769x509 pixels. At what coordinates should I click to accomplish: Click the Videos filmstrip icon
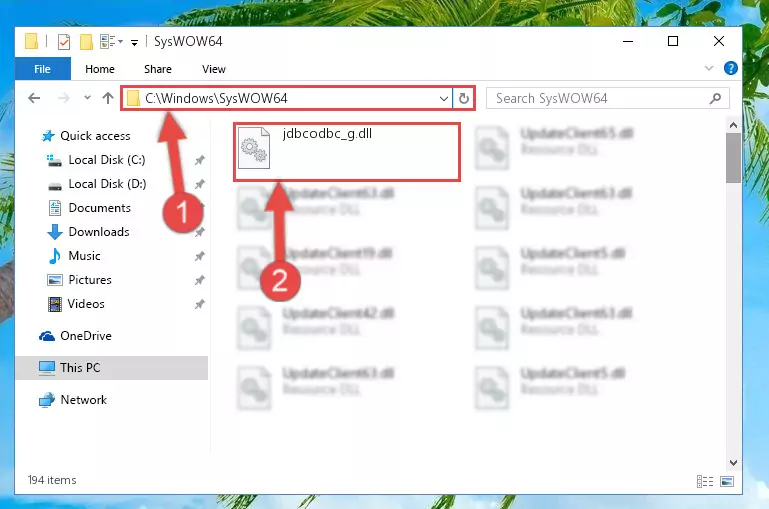coord(55,304)
